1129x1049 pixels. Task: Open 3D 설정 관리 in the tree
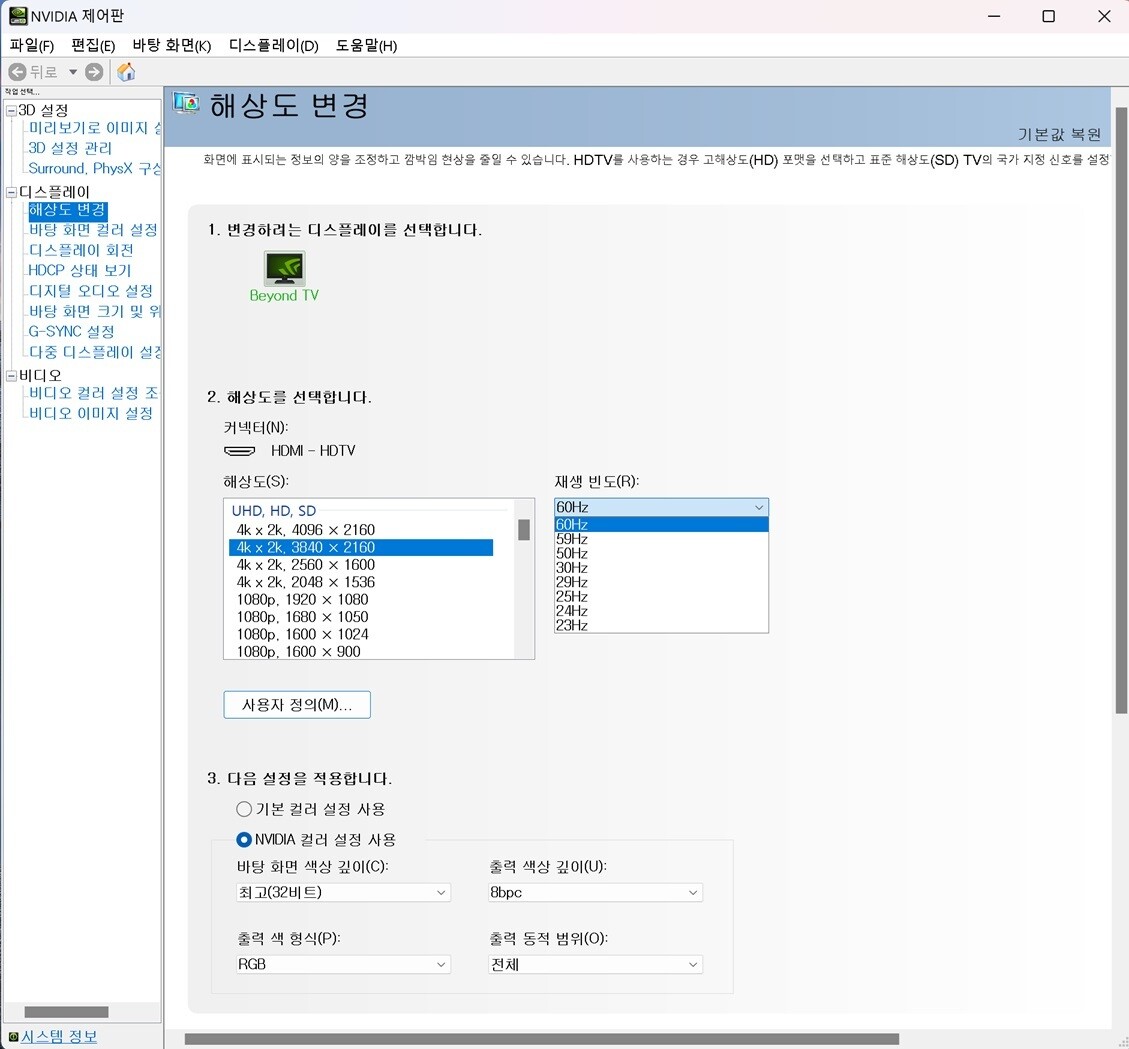(x=70, y=148)
